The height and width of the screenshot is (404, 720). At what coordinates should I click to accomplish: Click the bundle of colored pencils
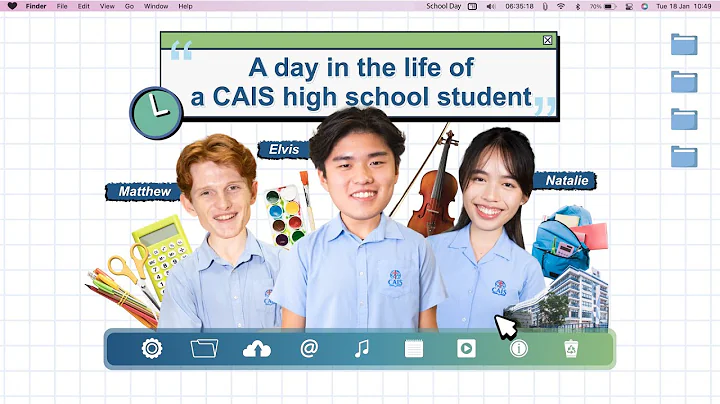tap(122, 298)
